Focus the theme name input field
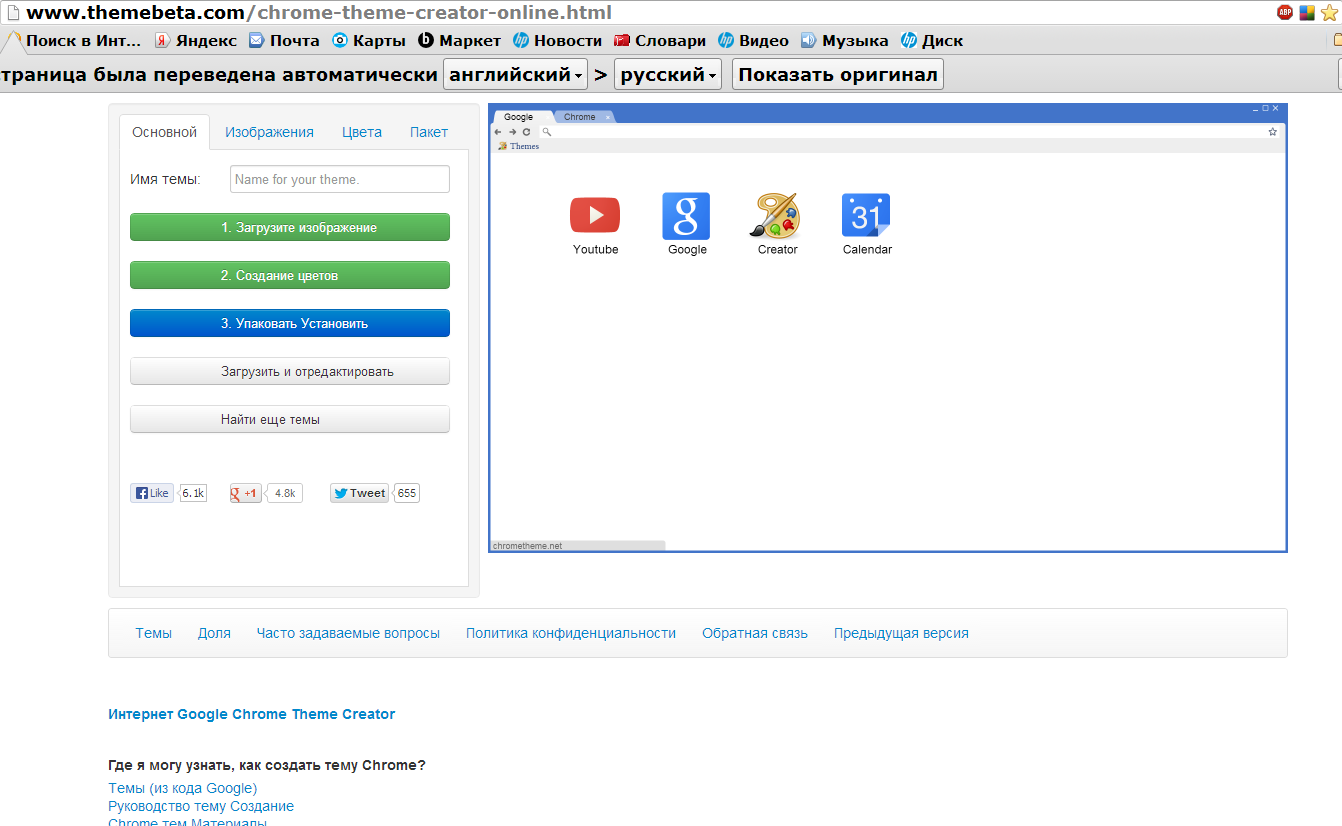Viewport: 1342px width, 826px height. point(340,179)
